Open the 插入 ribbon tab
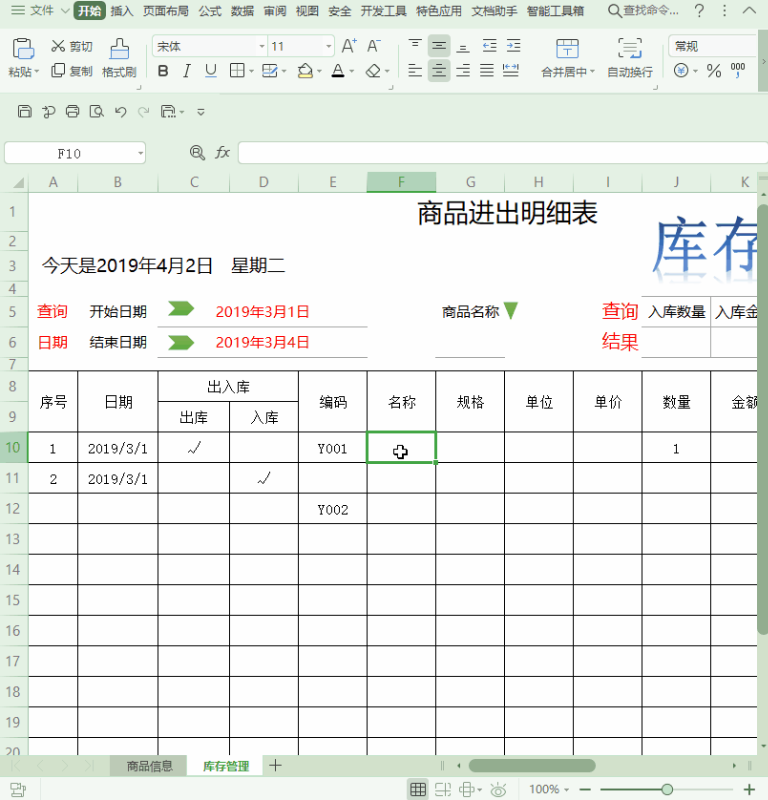This screenshot has height=800, width=768. coord(122,11)
